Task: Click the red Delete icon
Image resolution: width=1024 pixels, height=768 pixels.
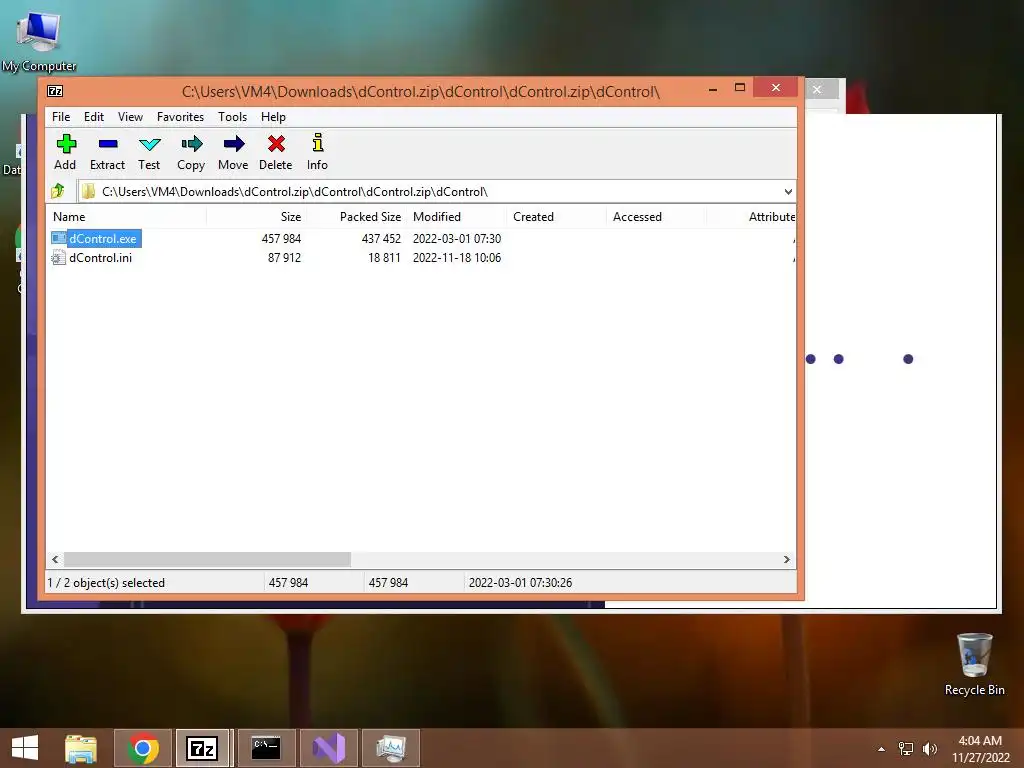Action: [x=276, y=144]
